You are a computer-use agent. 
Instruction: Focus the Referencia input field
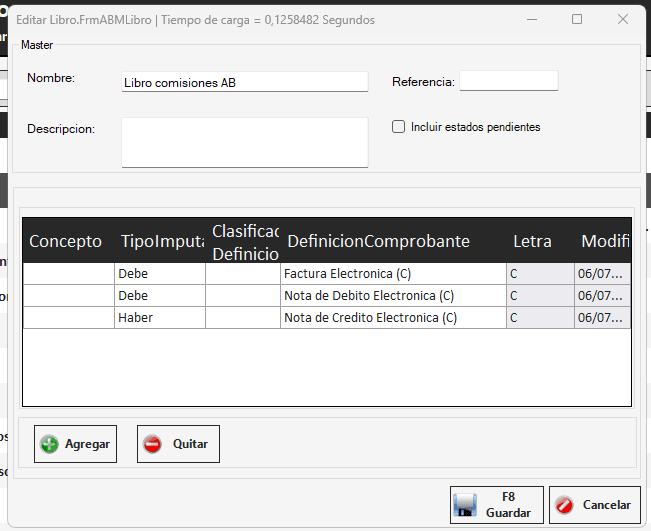click(x=508, y=81)
